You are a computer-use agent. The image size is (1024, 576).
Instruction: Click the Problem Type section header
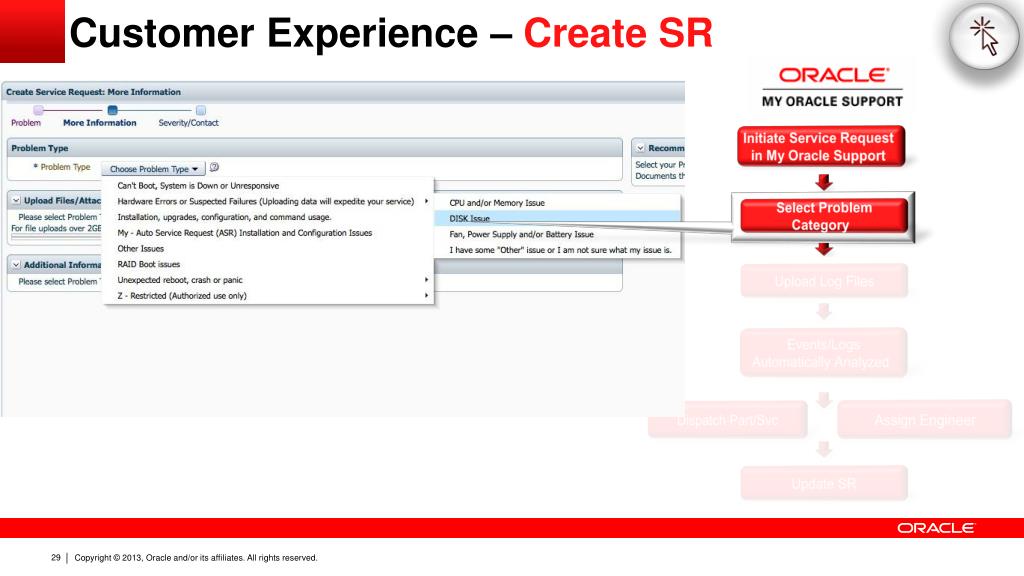(315, 148)
